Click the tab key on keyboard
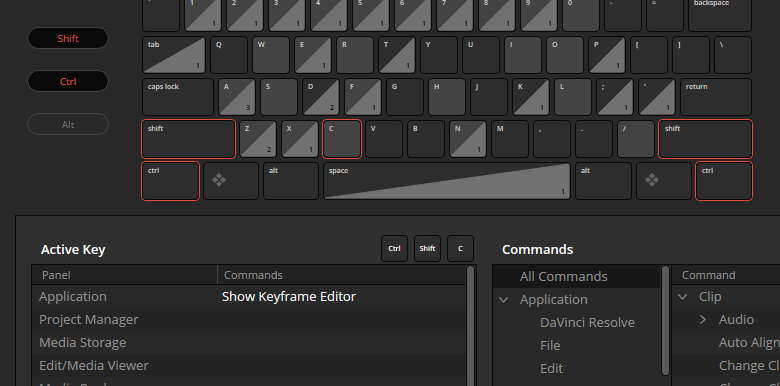 (174, 55)
